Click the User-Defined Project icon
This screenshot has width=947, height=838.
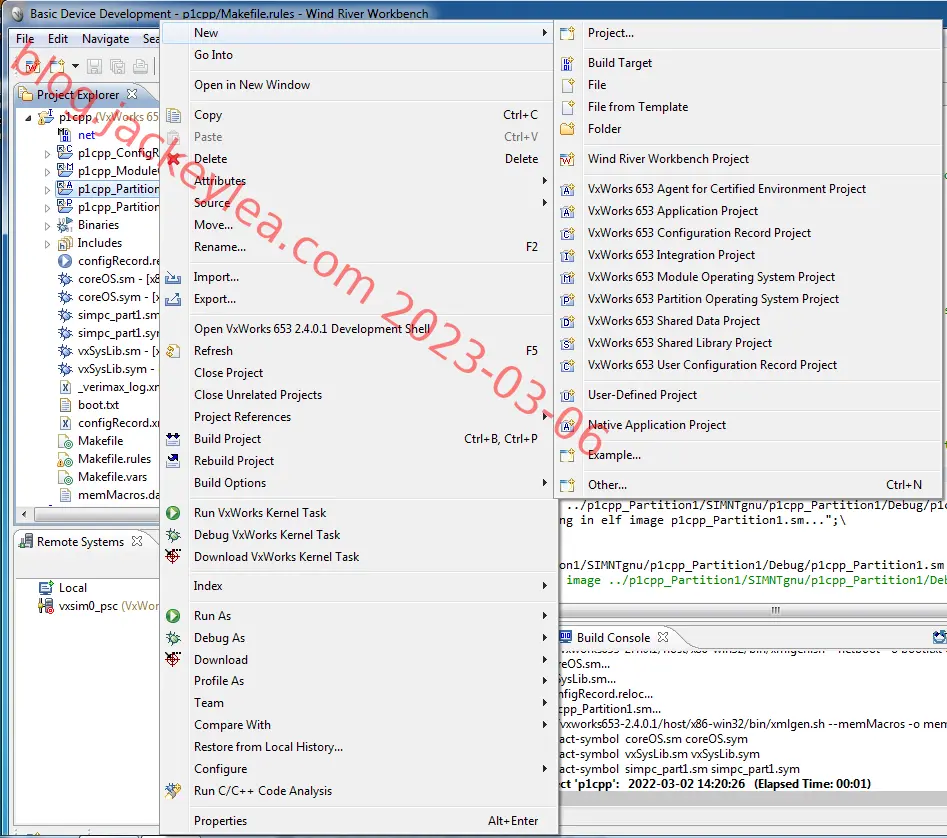(x=567, y=395)
